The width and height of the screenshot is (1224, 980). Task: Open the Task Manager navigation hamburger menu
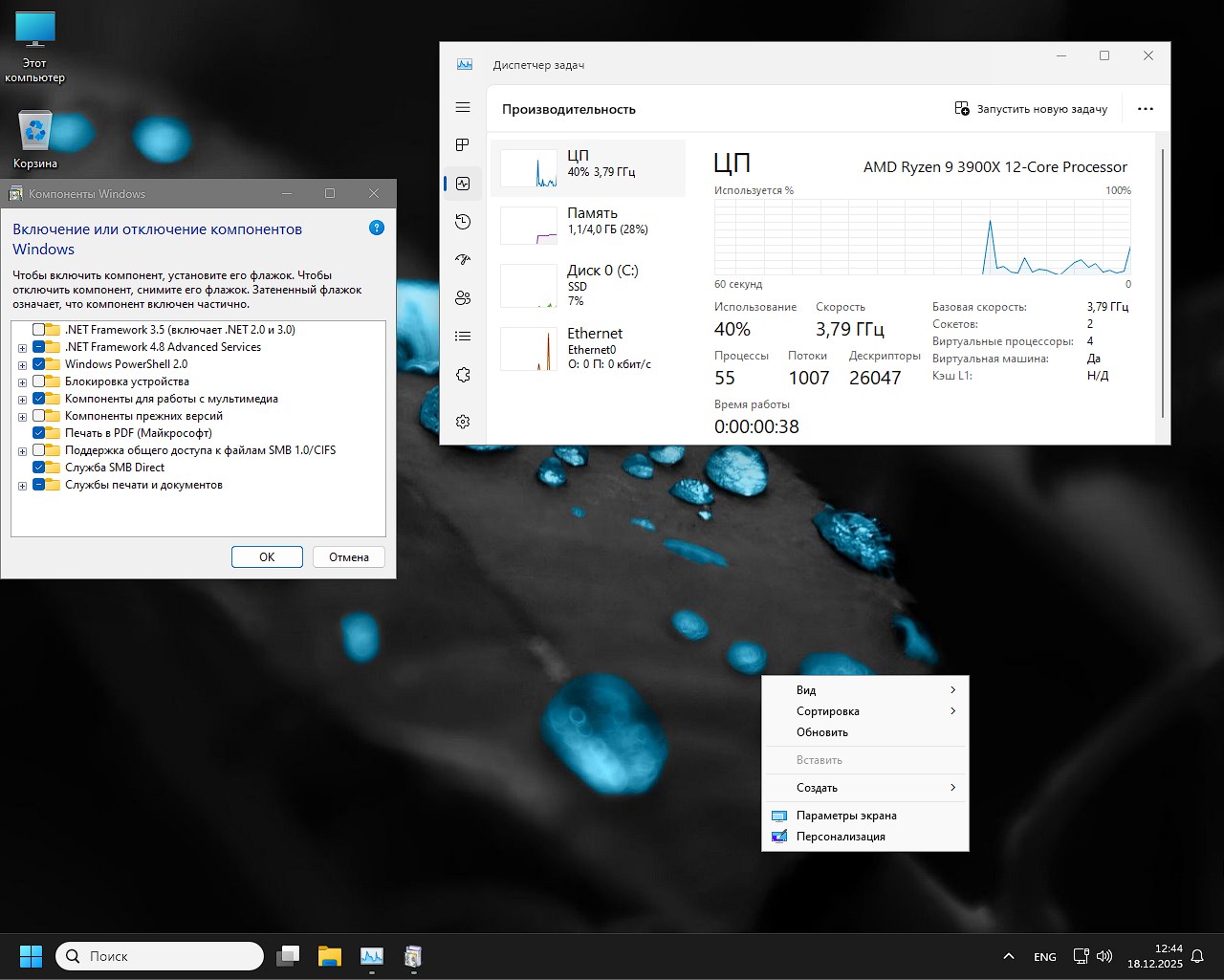click(463, 107)
